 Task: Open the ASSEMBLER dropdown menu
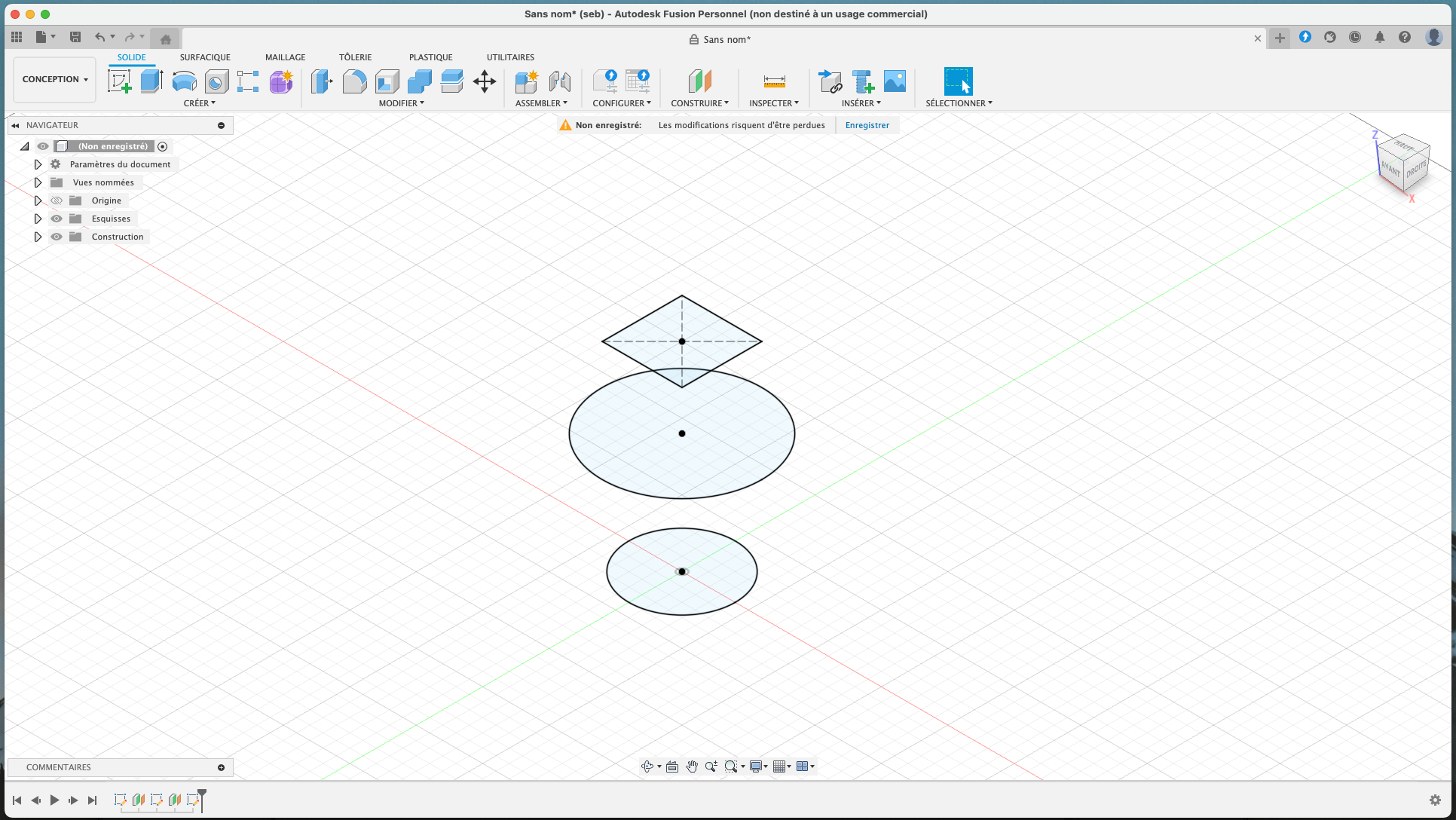click(541, 103)
